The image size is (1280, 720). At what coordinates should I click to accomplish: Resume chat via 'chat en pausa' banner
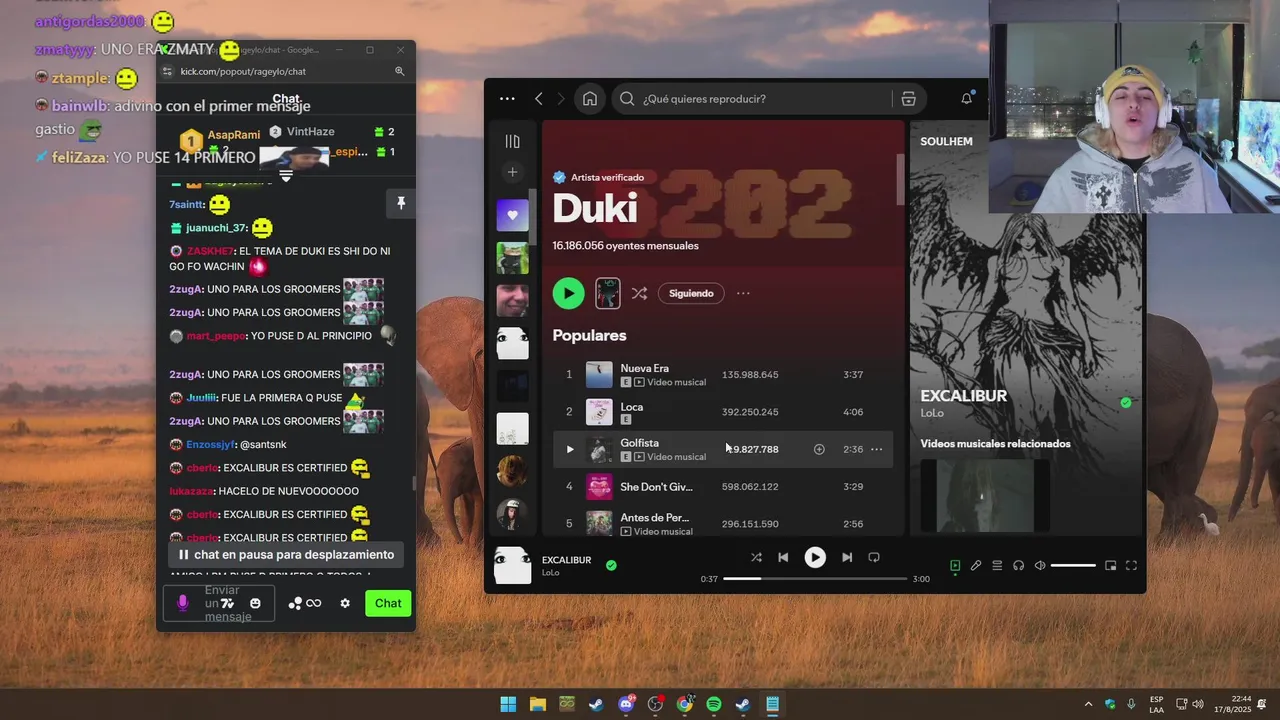[x=286, y=554]
